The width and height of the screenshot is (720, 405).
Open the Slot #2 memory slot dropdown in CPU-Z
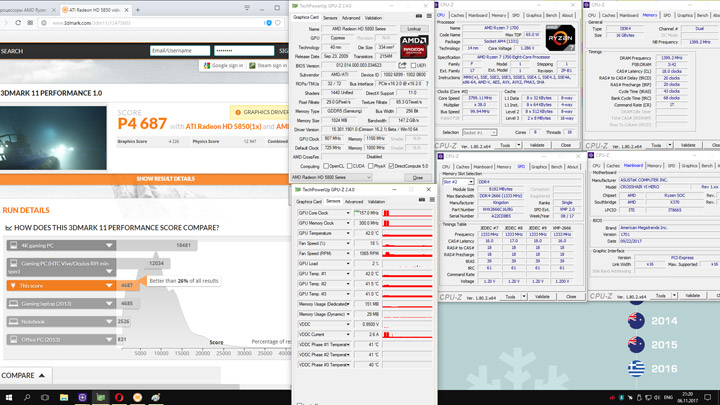coord(458,182)
